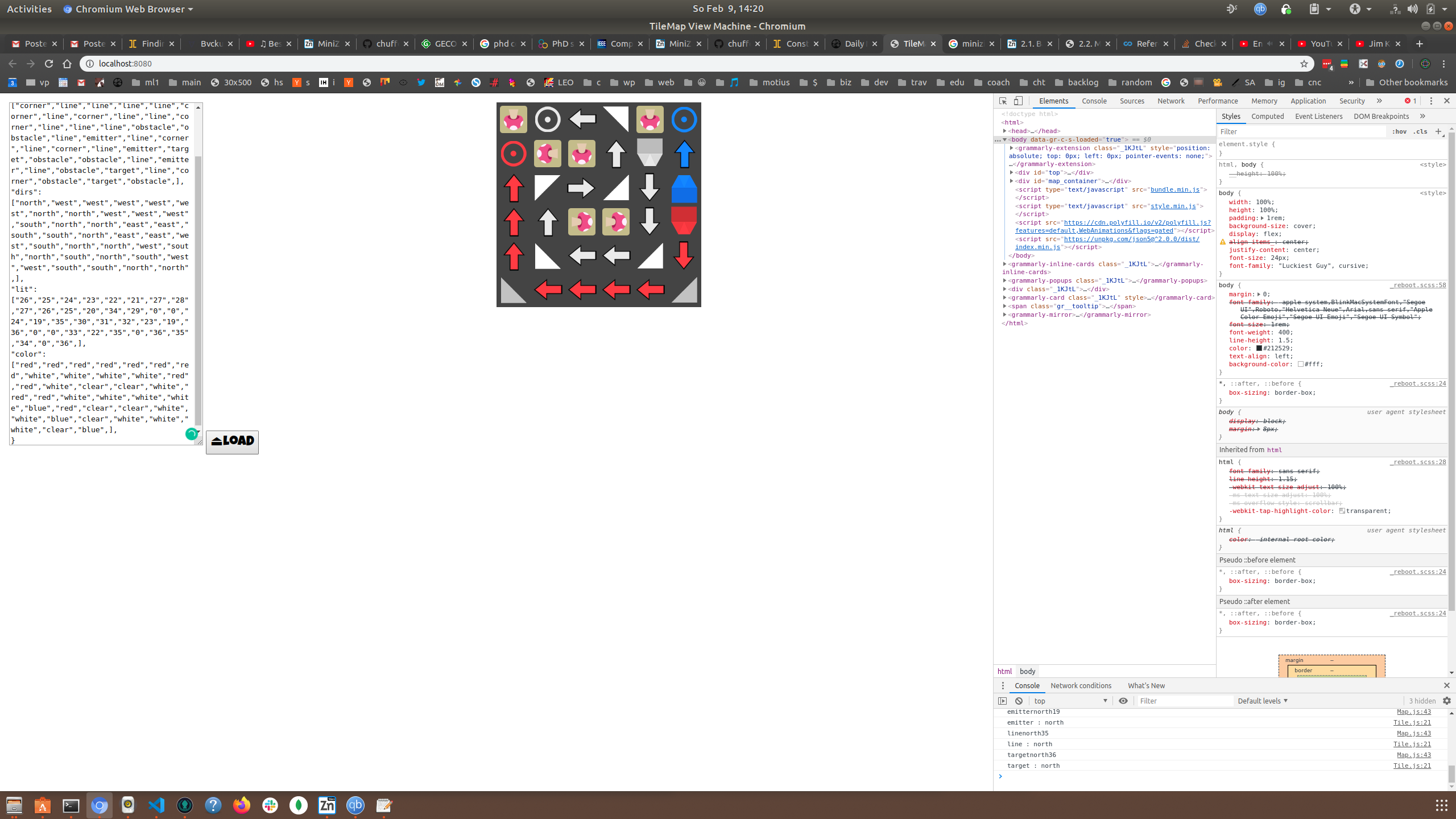Image resolution: width=1456 pixels, height=819 pixels.
Task: Clear the console with the ban icon
Action: click(x=1019, y=701)
